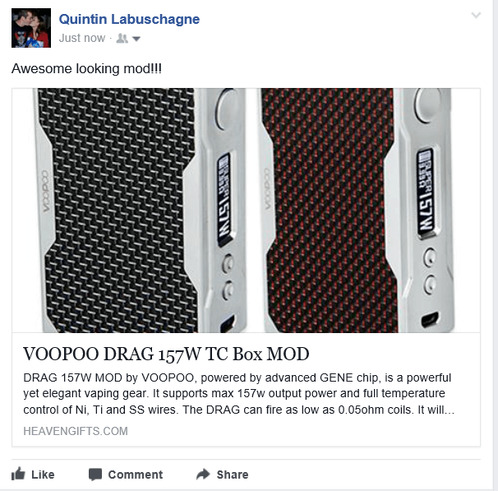
Task: Click the 'Just now' timestamp
Action: tap(82, 38)
